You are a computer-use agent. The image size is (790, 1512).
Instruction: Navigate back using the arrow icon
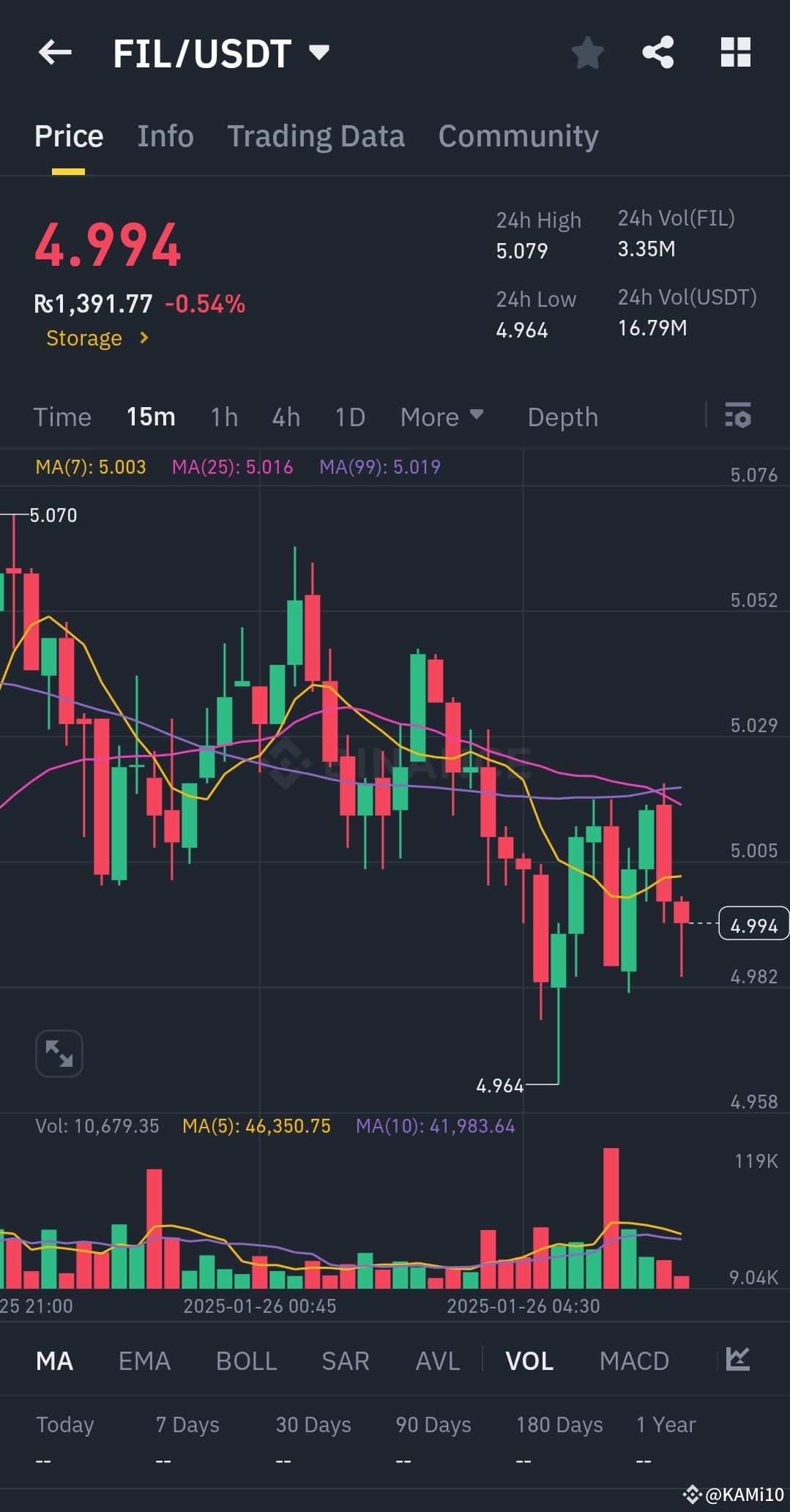53,52
